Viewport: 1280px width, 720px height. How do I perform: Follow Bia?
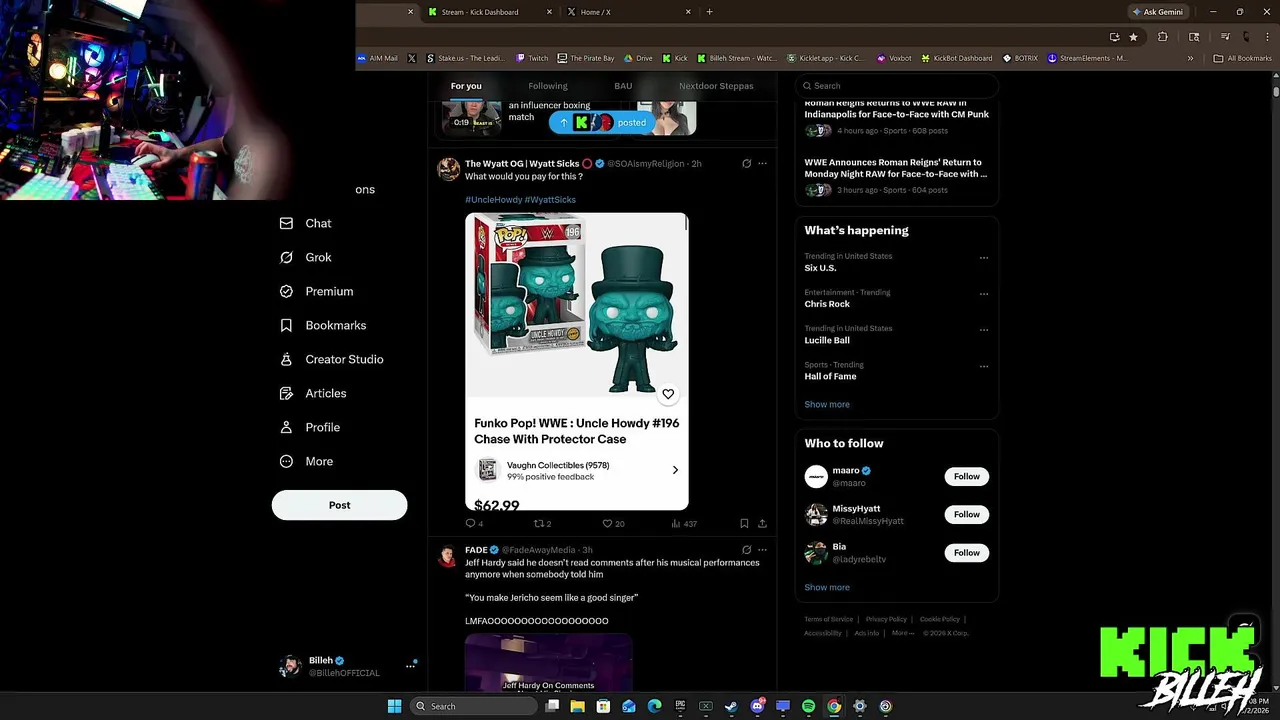966,552
